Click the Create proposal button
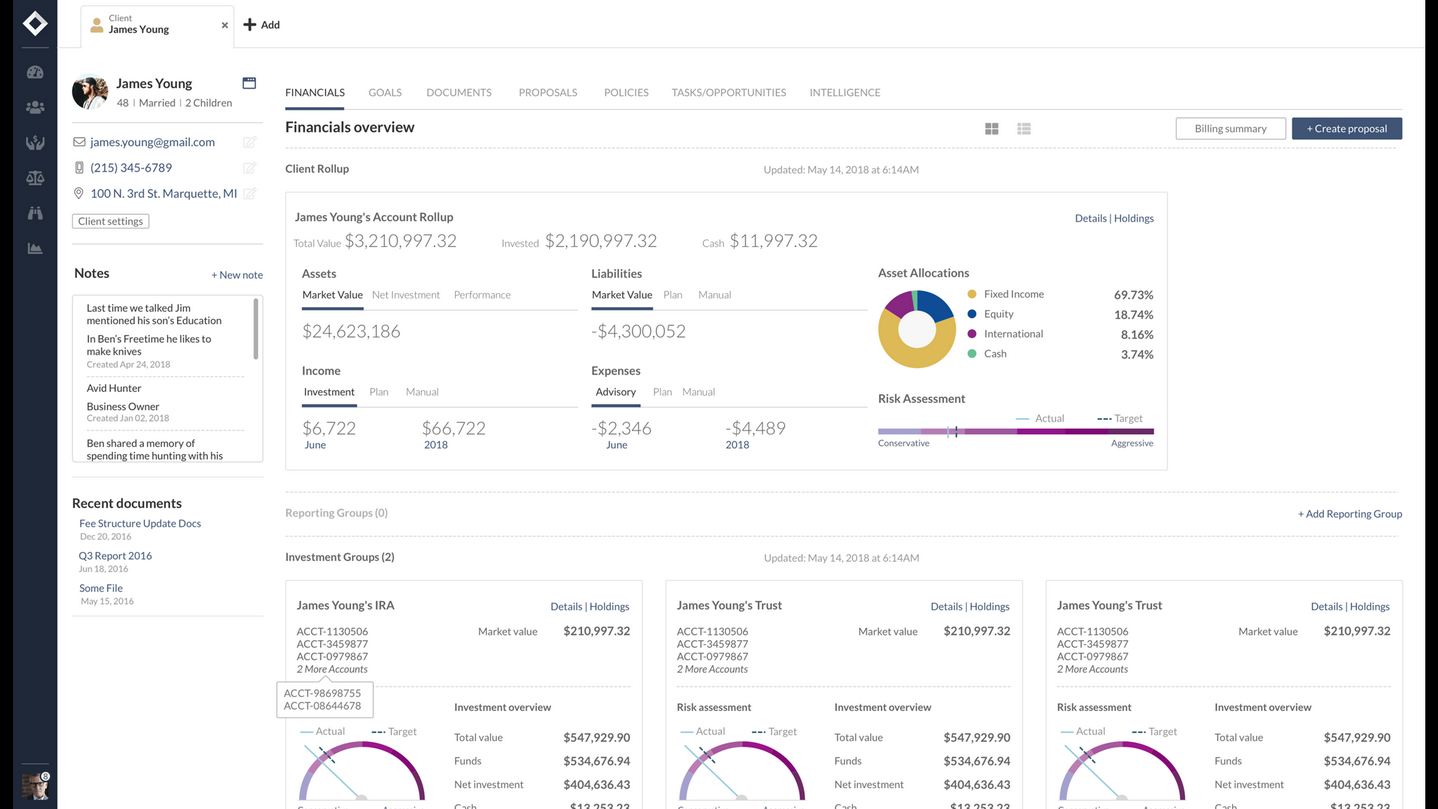Image resolution: width=1438 pixels, height=809 pixels. tap(1346, 128)
